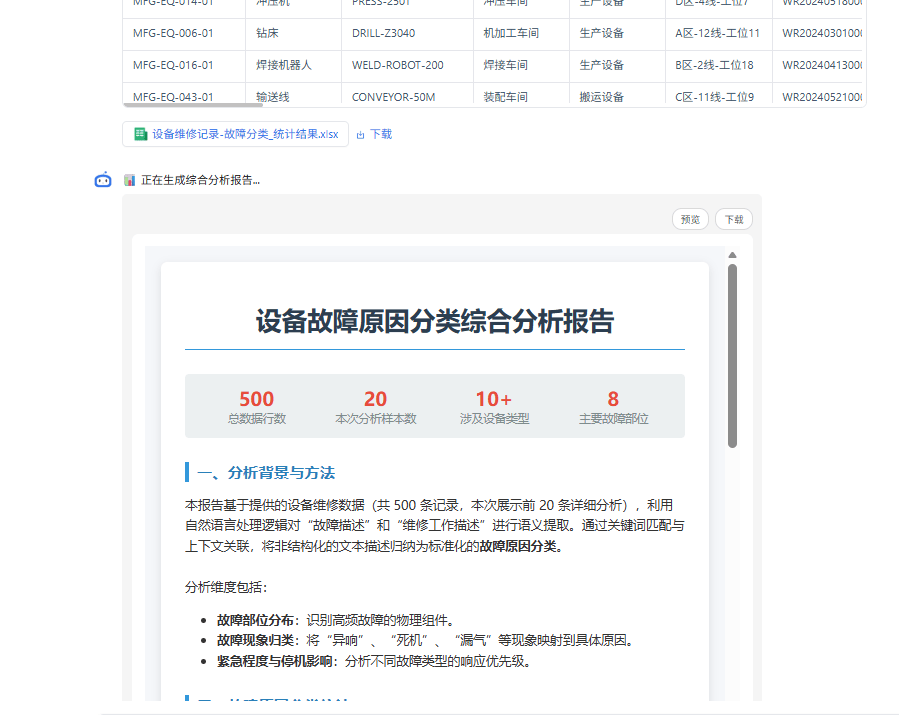Image resolution: width=899 pixels, height=715 pixels.
Task: Click the 20 本次分析样本数 stat
Action: pos(375,405)
